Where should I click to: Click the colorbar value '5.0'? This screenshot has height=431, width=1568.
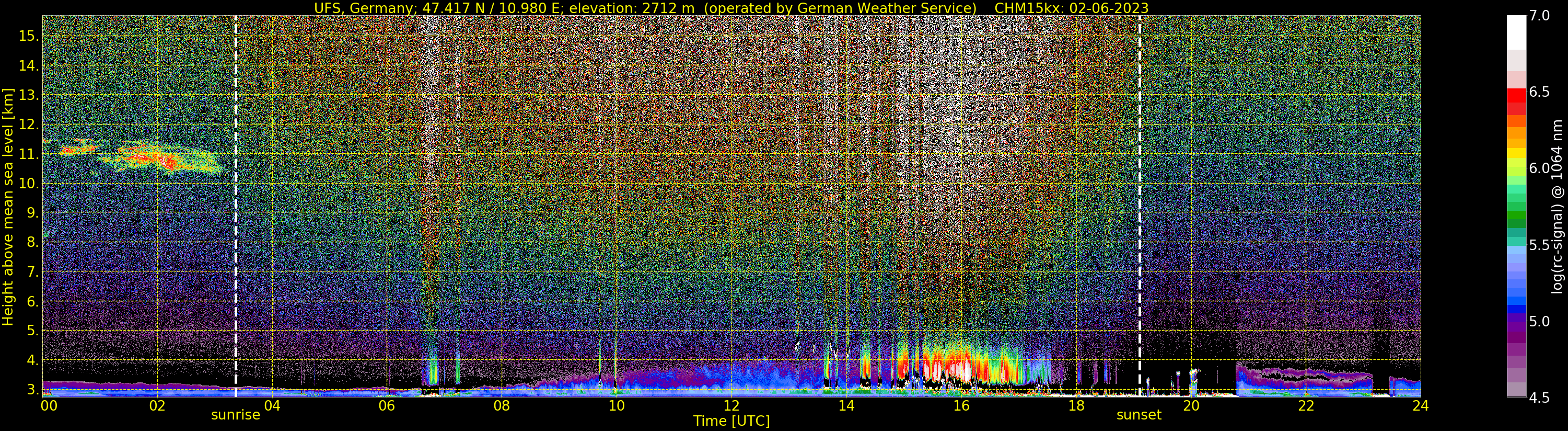point(1539,321)
